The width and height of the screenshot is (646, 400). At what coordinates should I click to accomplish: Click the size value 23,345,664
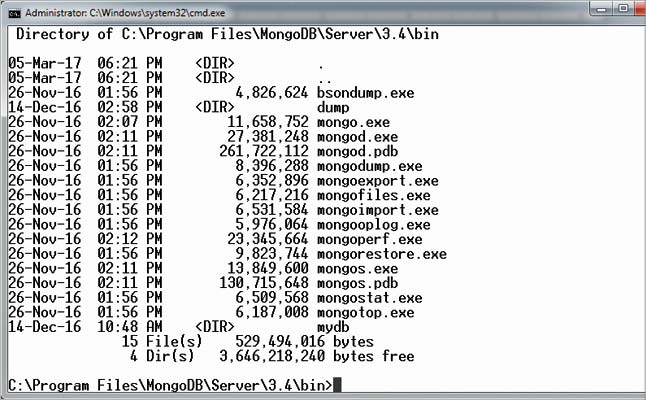pos(268,239)
